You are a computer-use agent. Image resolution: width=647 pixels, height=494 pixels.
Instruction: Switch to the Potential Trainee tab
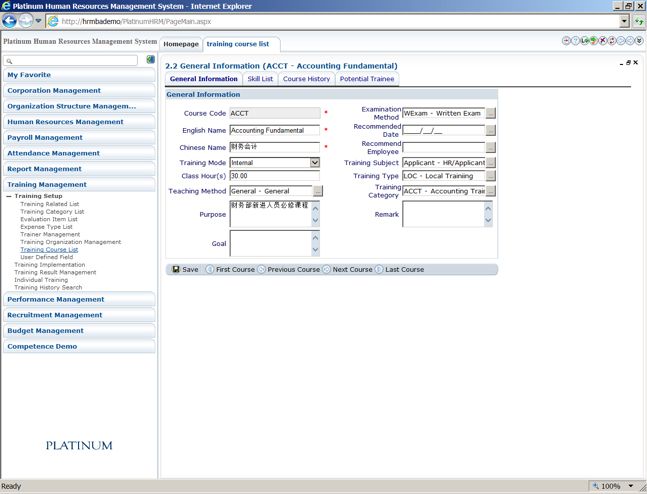click(x=367, y=79)
